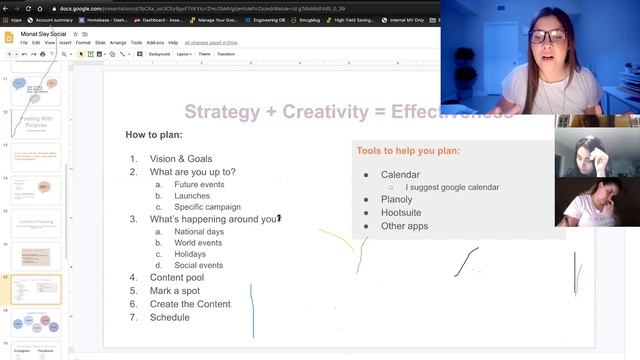Screen dimensions: 640x360
Task: Select slide 15 'Content Planning' thumbnail
Action: click(x=36, y=223)
